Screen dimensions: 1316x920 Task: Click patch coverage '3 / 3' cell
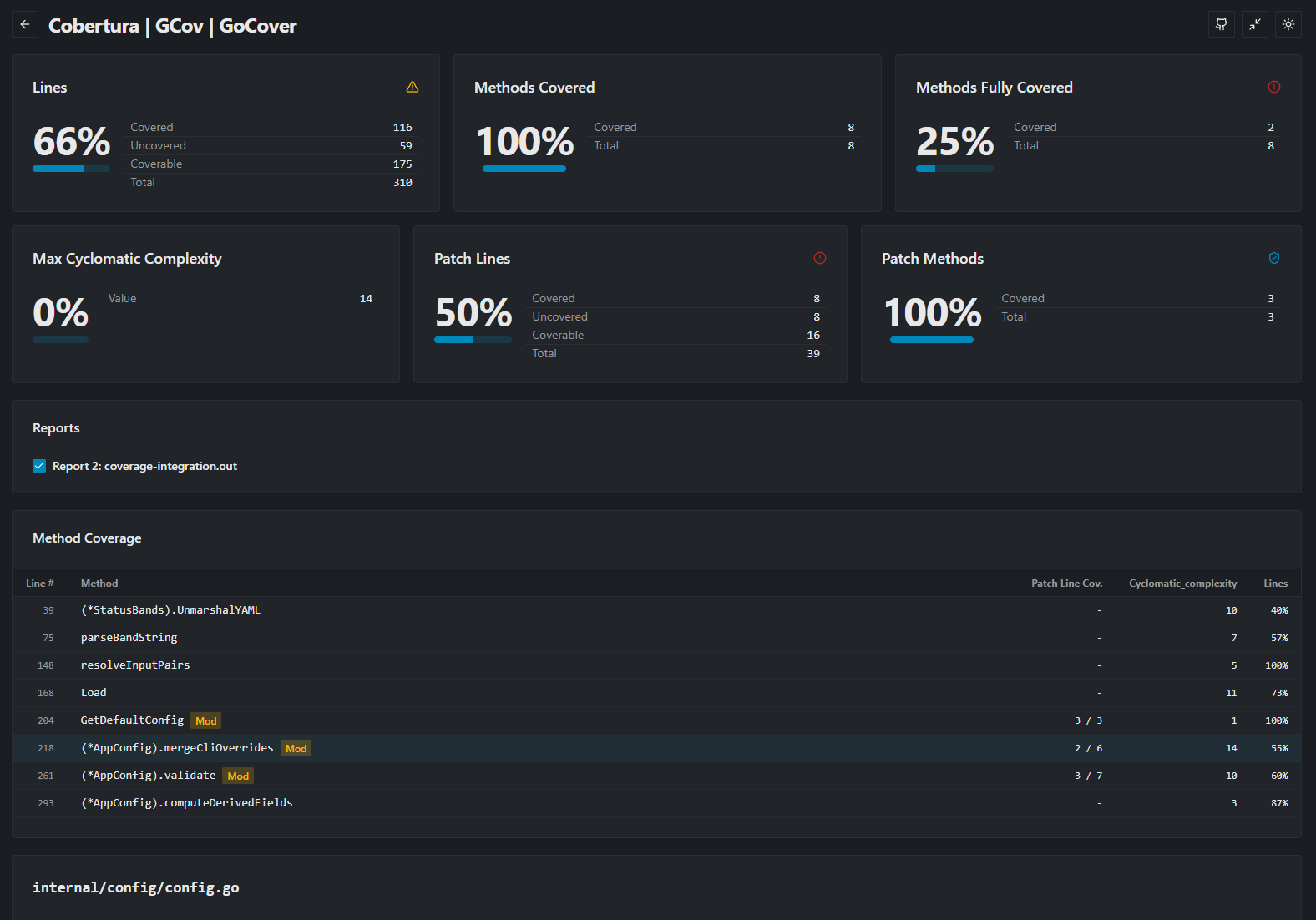point(1088,720)
